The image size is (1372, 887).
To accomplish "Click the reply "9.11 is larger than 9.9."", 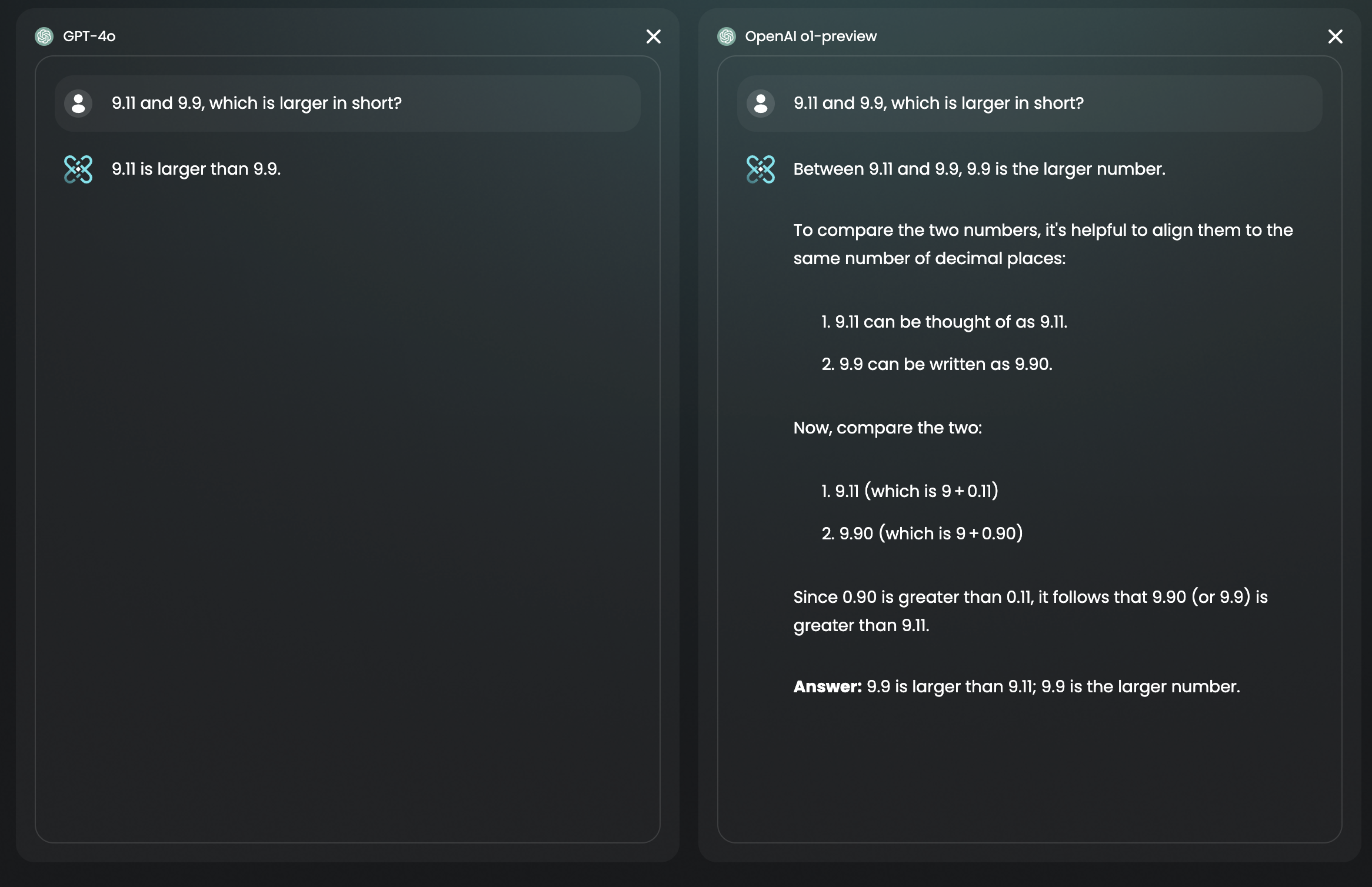I will pos(196,169).
